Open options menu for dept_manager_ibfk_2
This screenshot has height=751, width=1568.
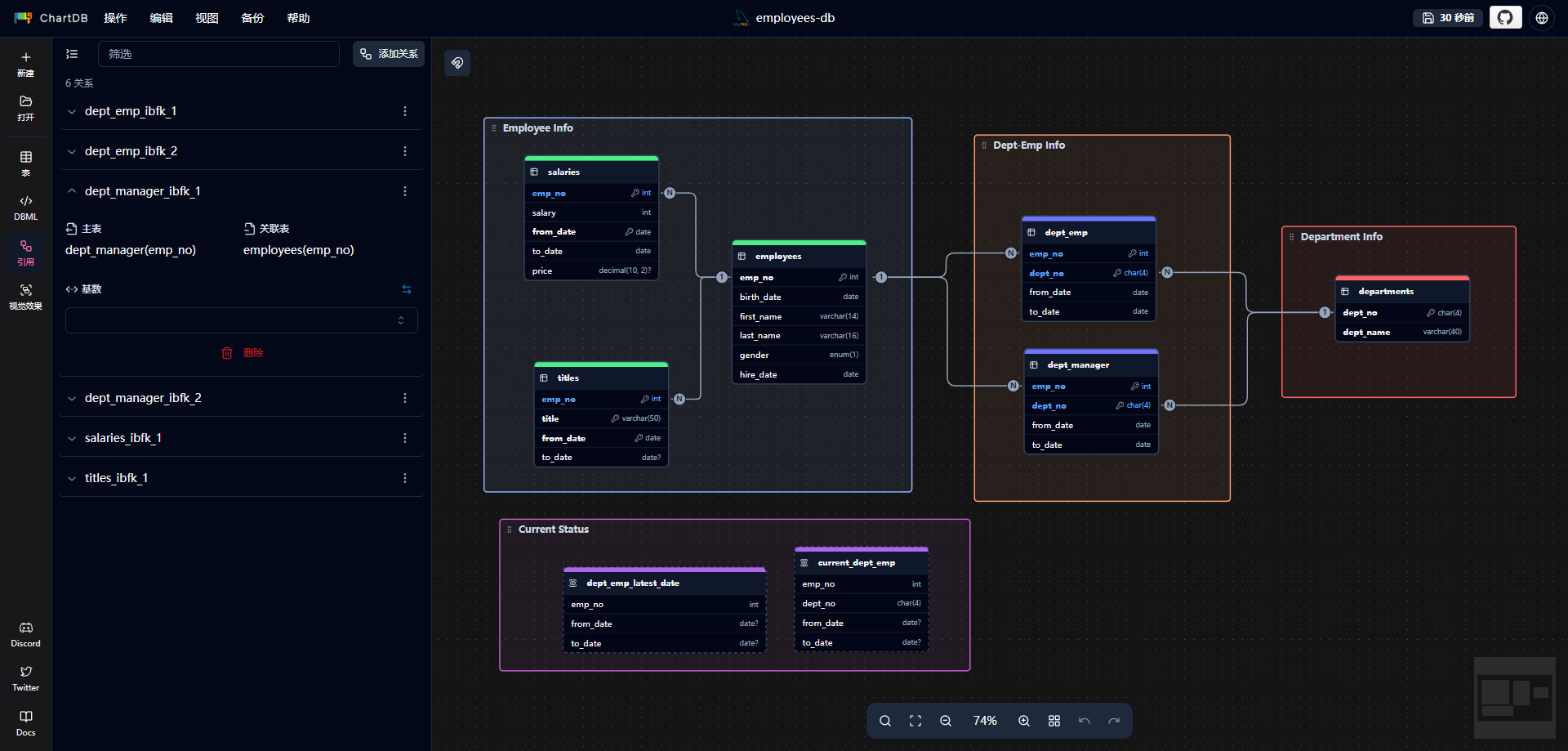point(405,398)
